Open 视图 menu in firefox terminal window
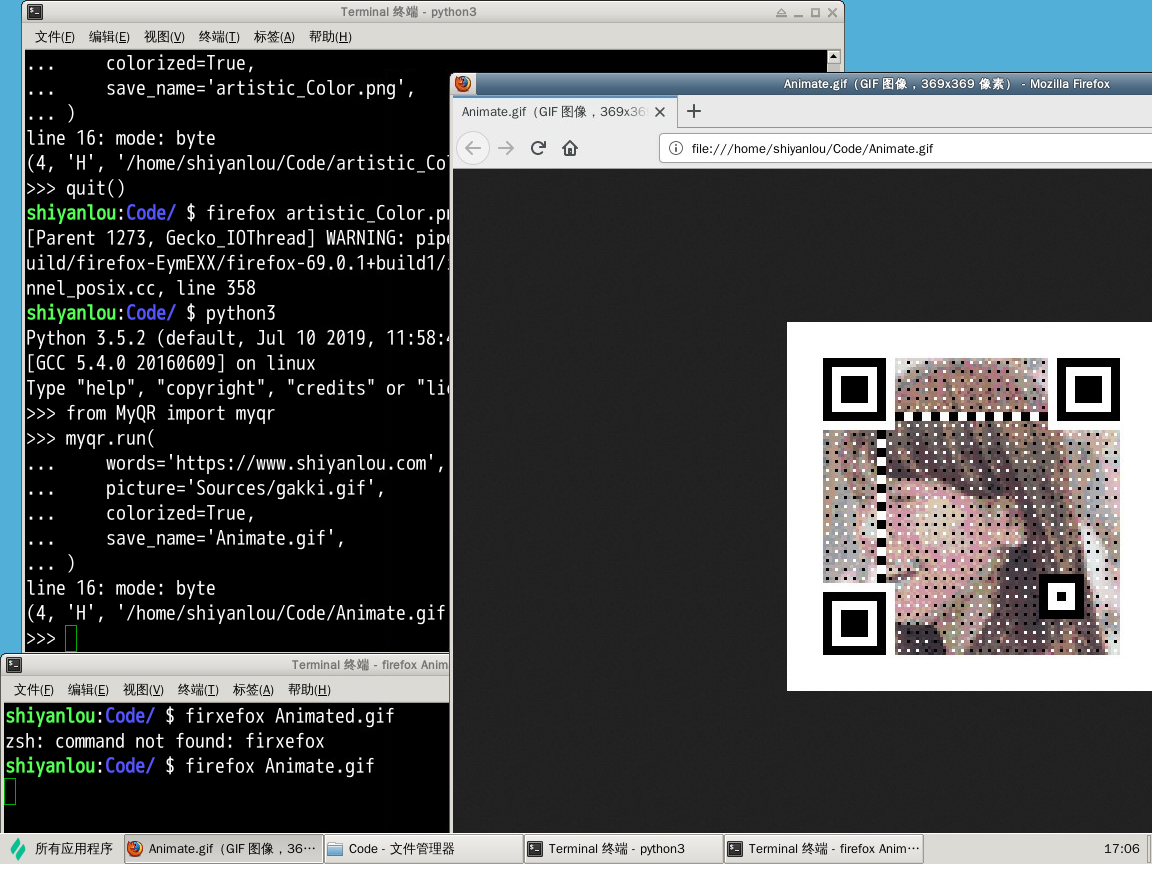Image resolution: width=1152 pixels, height=896 pixels. tap(143, 690)
